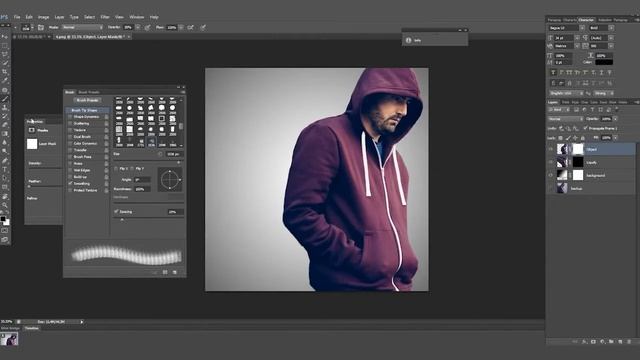The image size is (640, 360).
Task: Select the Brush tool in toolbox
Action: pos(5,99)
